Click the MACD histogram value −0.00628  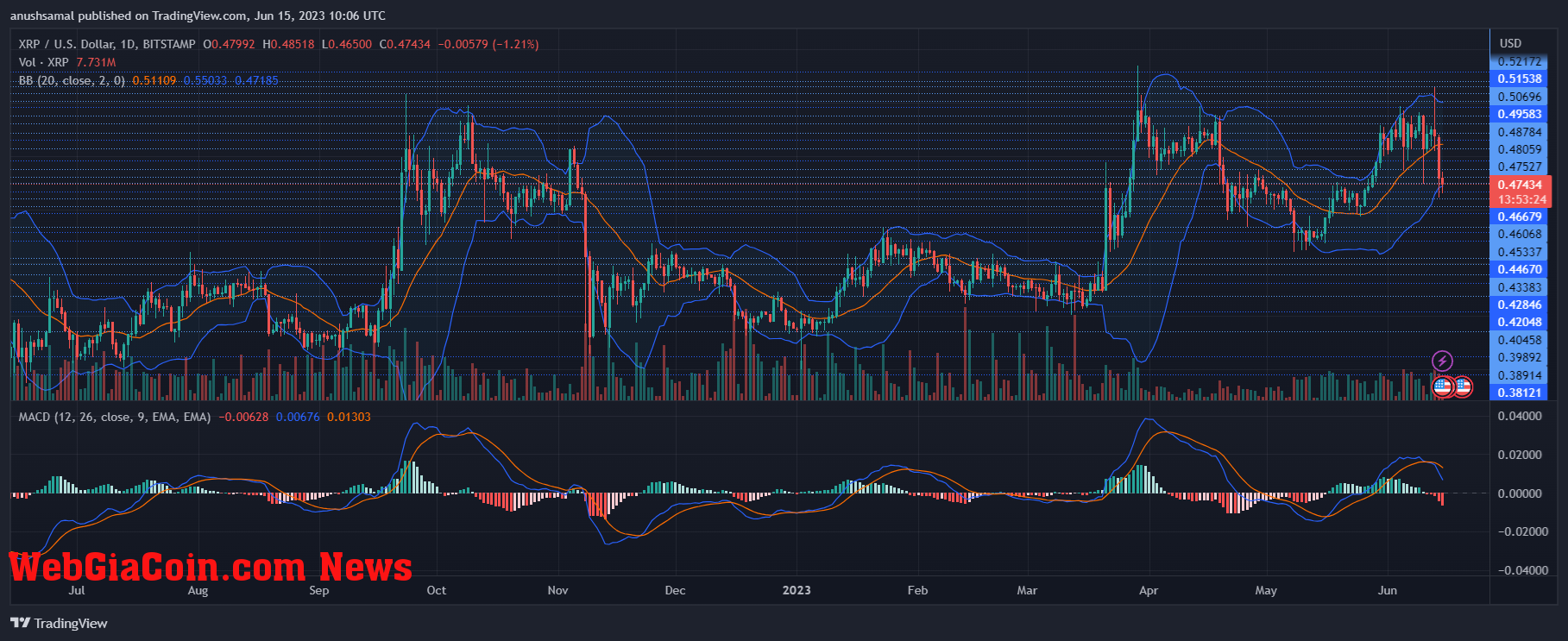click(243, 417)
